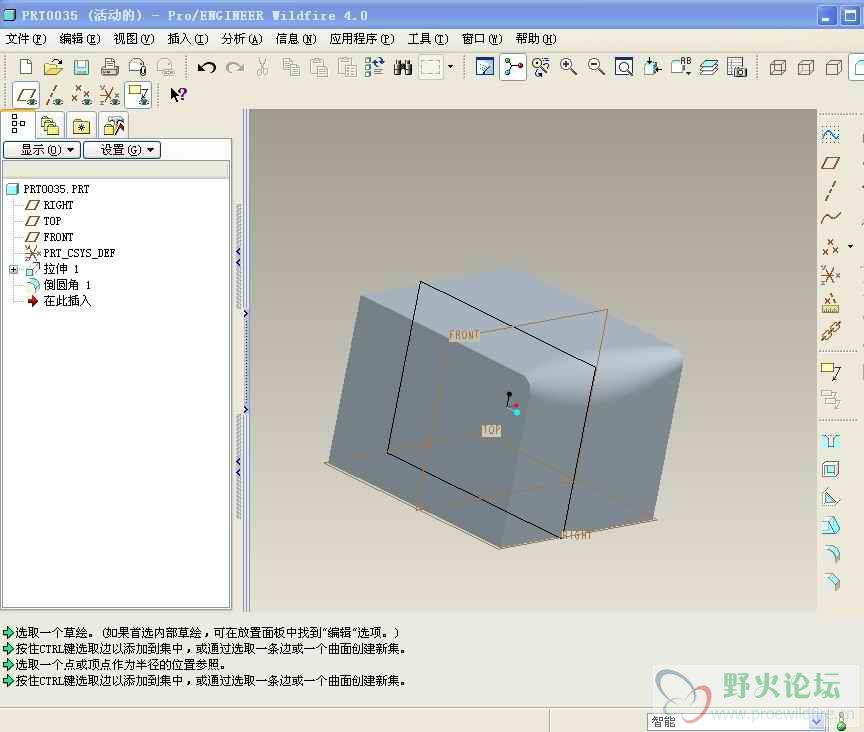Switch to the folder browser tab
The height and width of the screenshot is (732, 864).
point(50,126)
